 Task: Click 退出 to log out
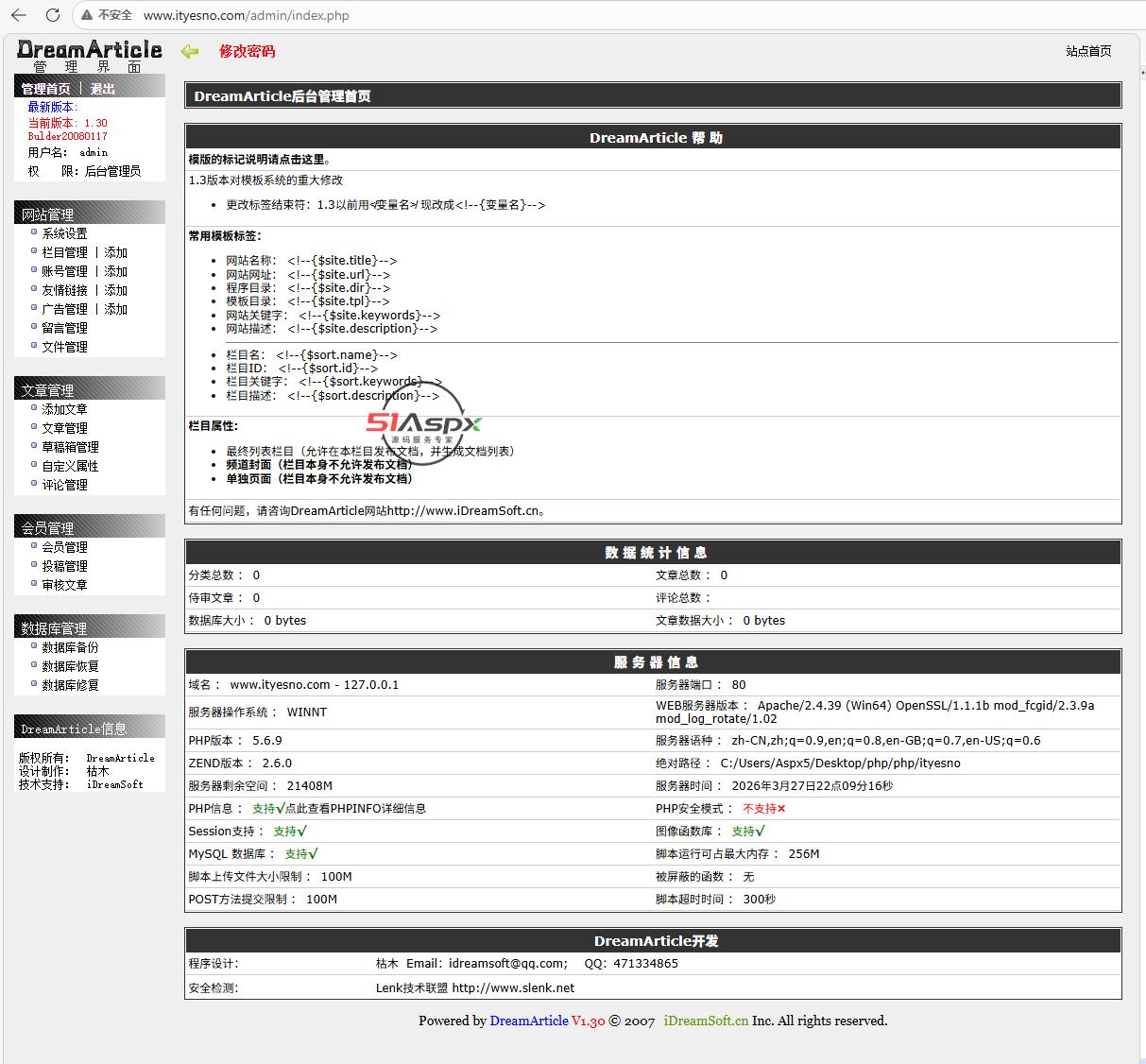click(x=103, y=89)
